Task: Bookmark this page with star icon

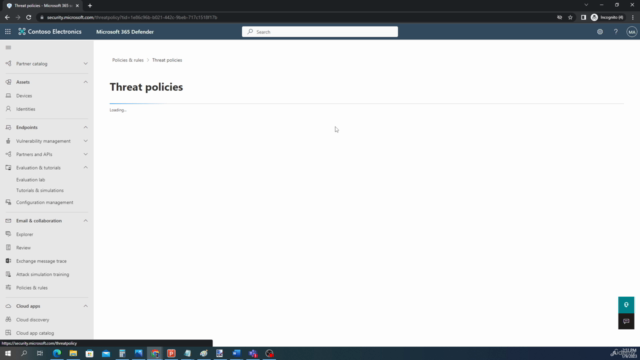Action: pyautogui.click(x=570, y=17)
